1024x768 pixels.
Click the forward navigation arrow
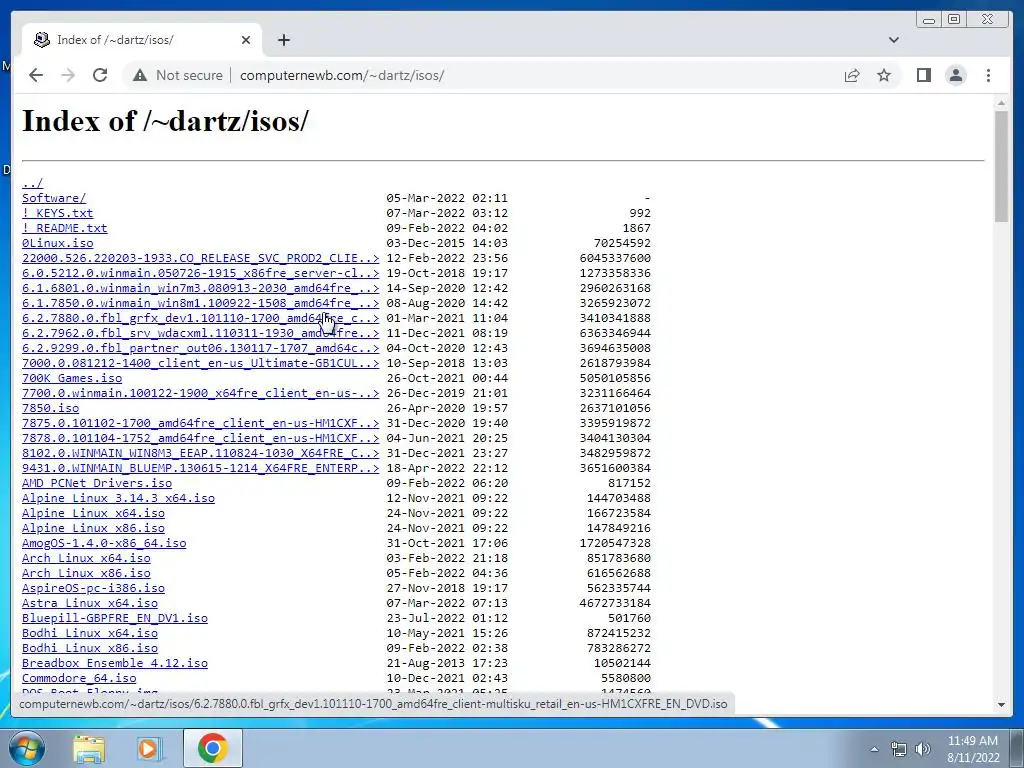[68, 76]
